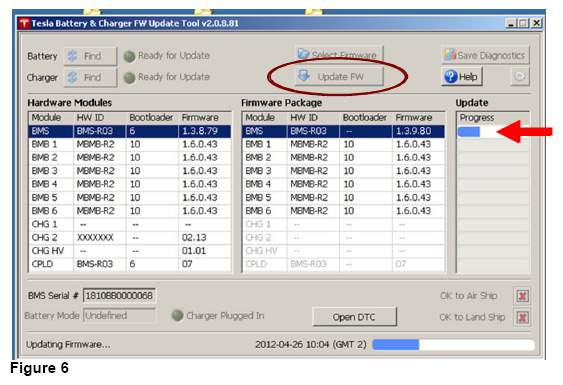Select CPLD row in Hardware Modules
Screen dimensions: 563x385
click(130, 264)
